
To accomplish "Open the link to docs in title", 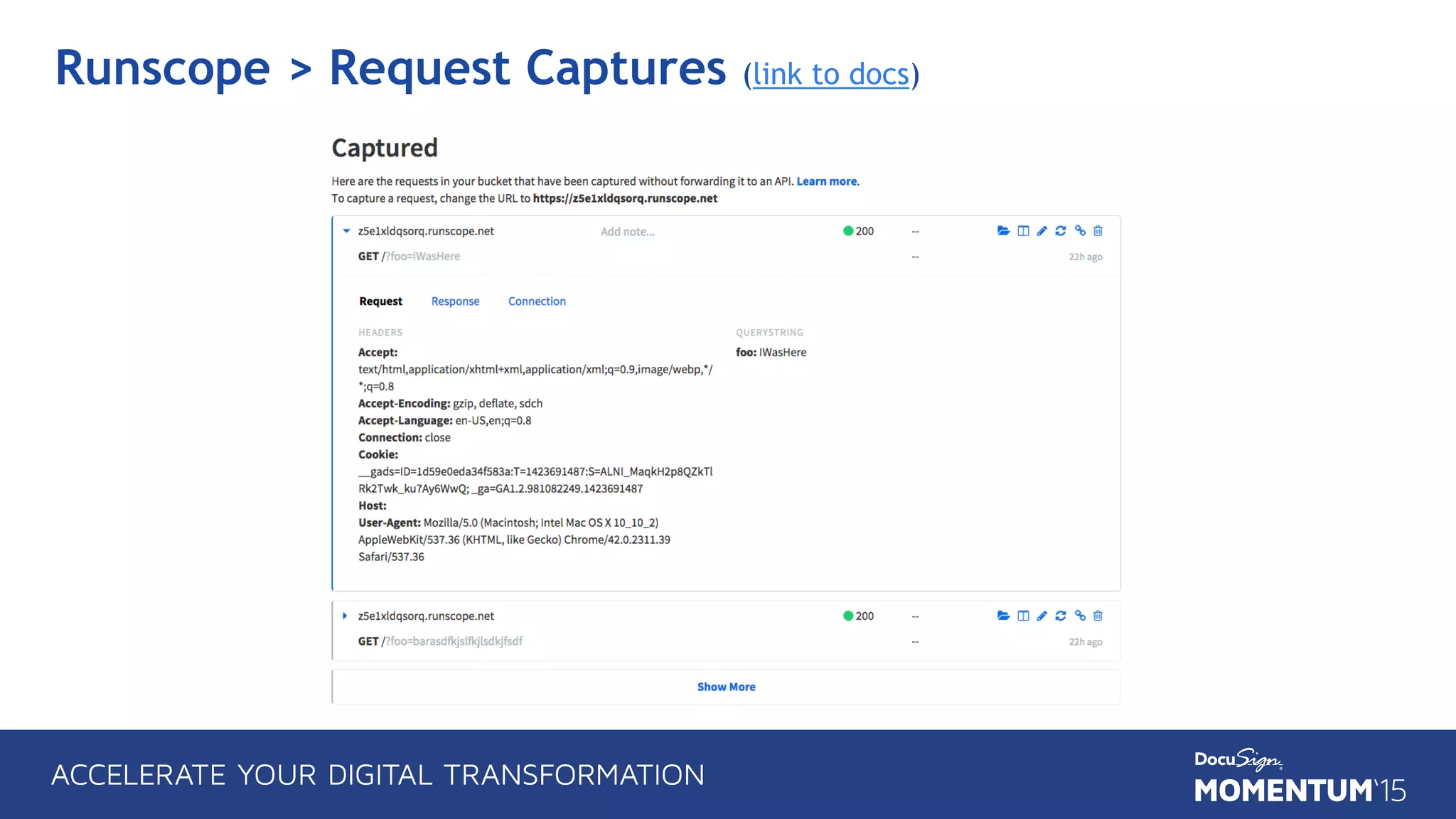I will click(x=831, y=75).
